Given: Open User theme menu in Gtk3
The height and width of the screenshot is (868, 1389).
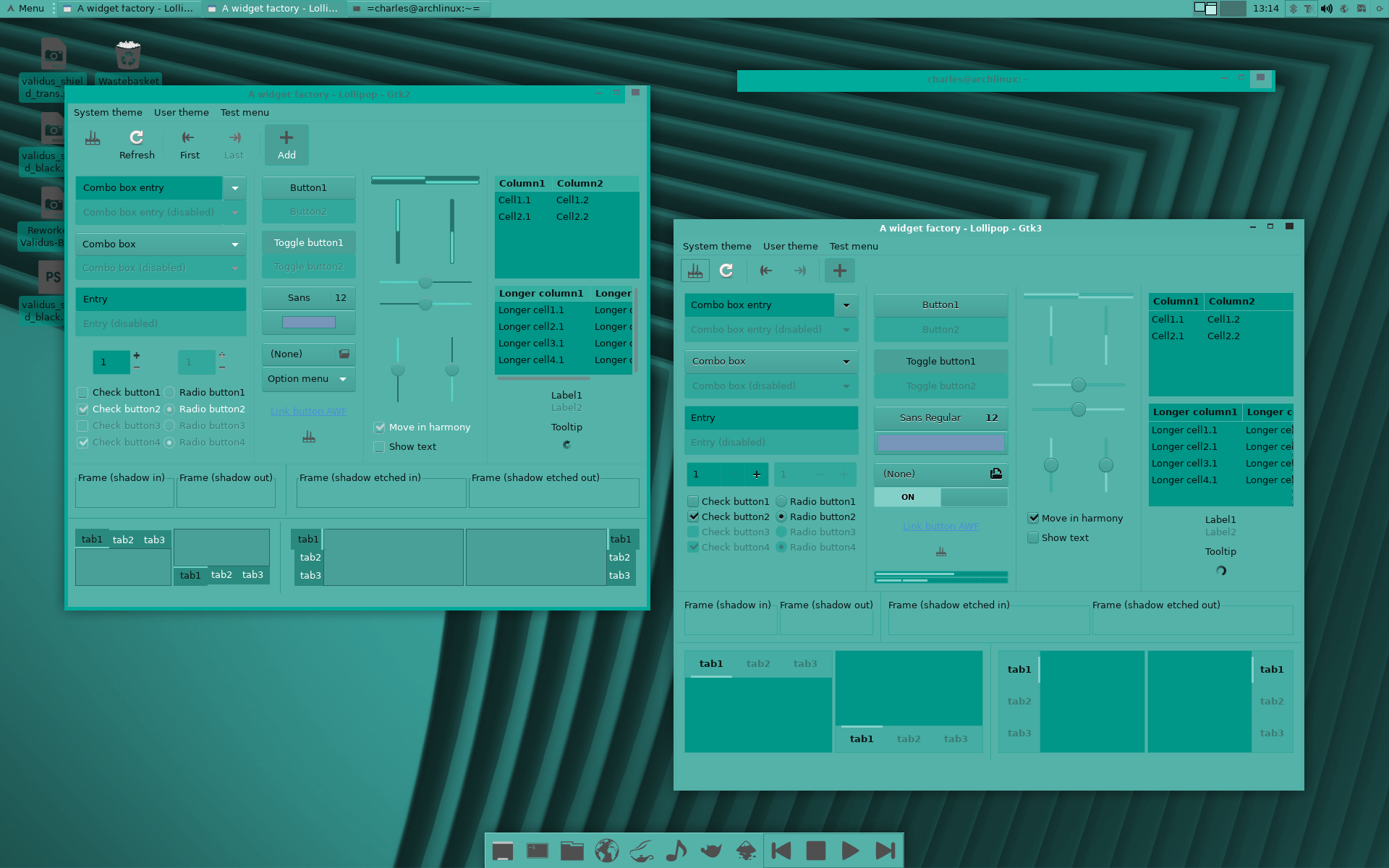Looking at the screenshot, I should 790,246.
